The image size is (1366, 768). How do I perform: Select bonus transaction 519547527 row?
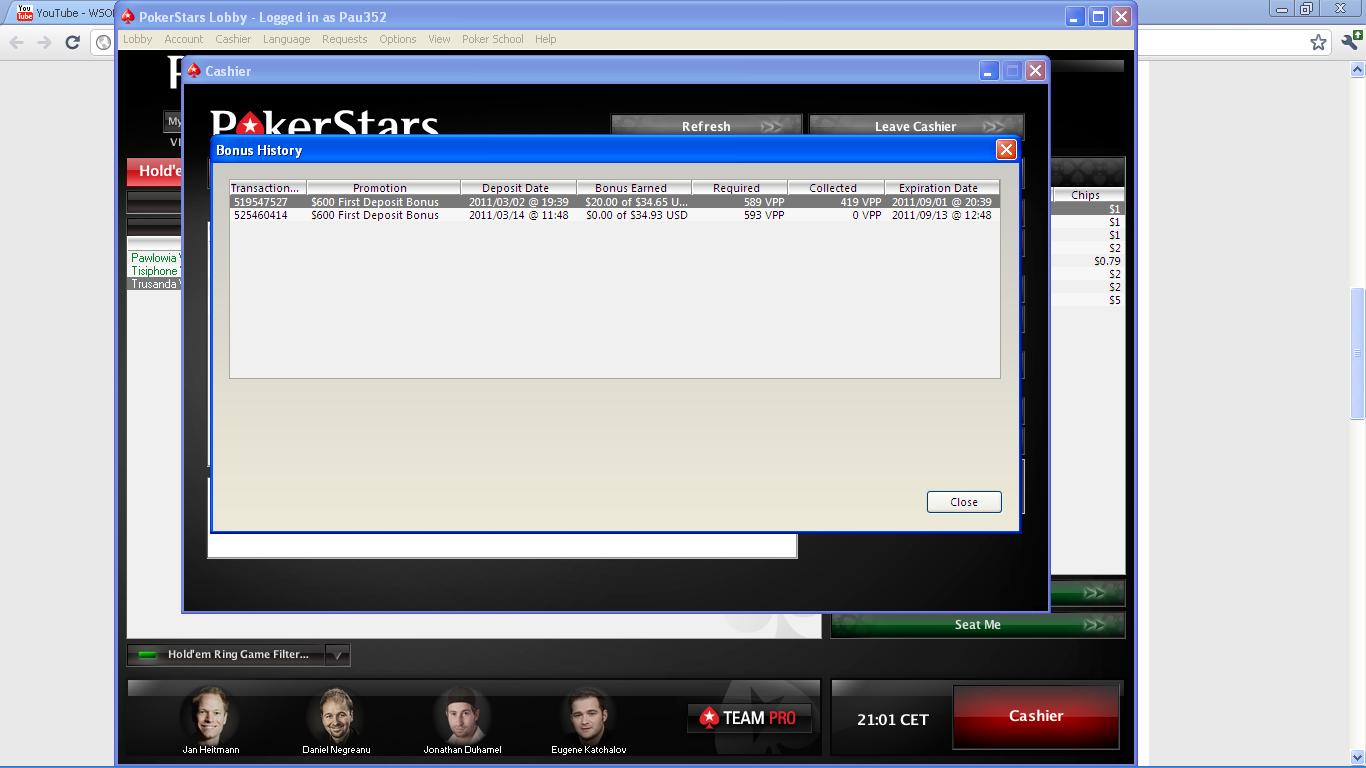pyautogui.click(x=614, y=202)
